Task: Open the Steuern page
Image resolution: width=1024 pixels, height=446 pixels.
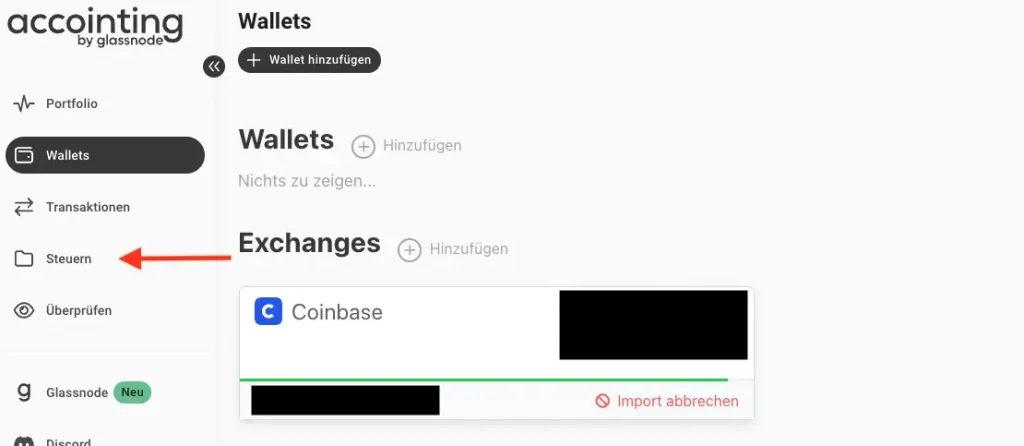Action: coord(69,259)
